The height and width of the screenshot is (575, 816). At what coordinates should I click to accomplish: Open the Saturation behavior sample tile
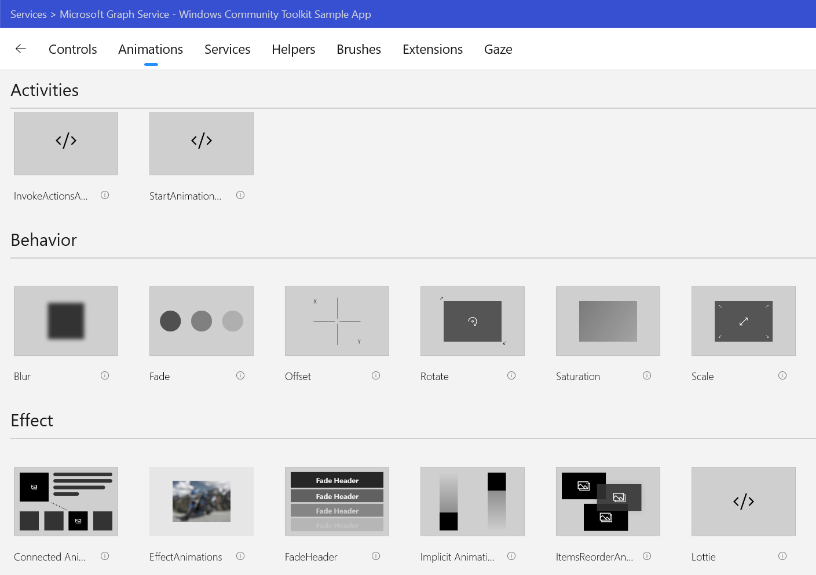pos(608,321)
